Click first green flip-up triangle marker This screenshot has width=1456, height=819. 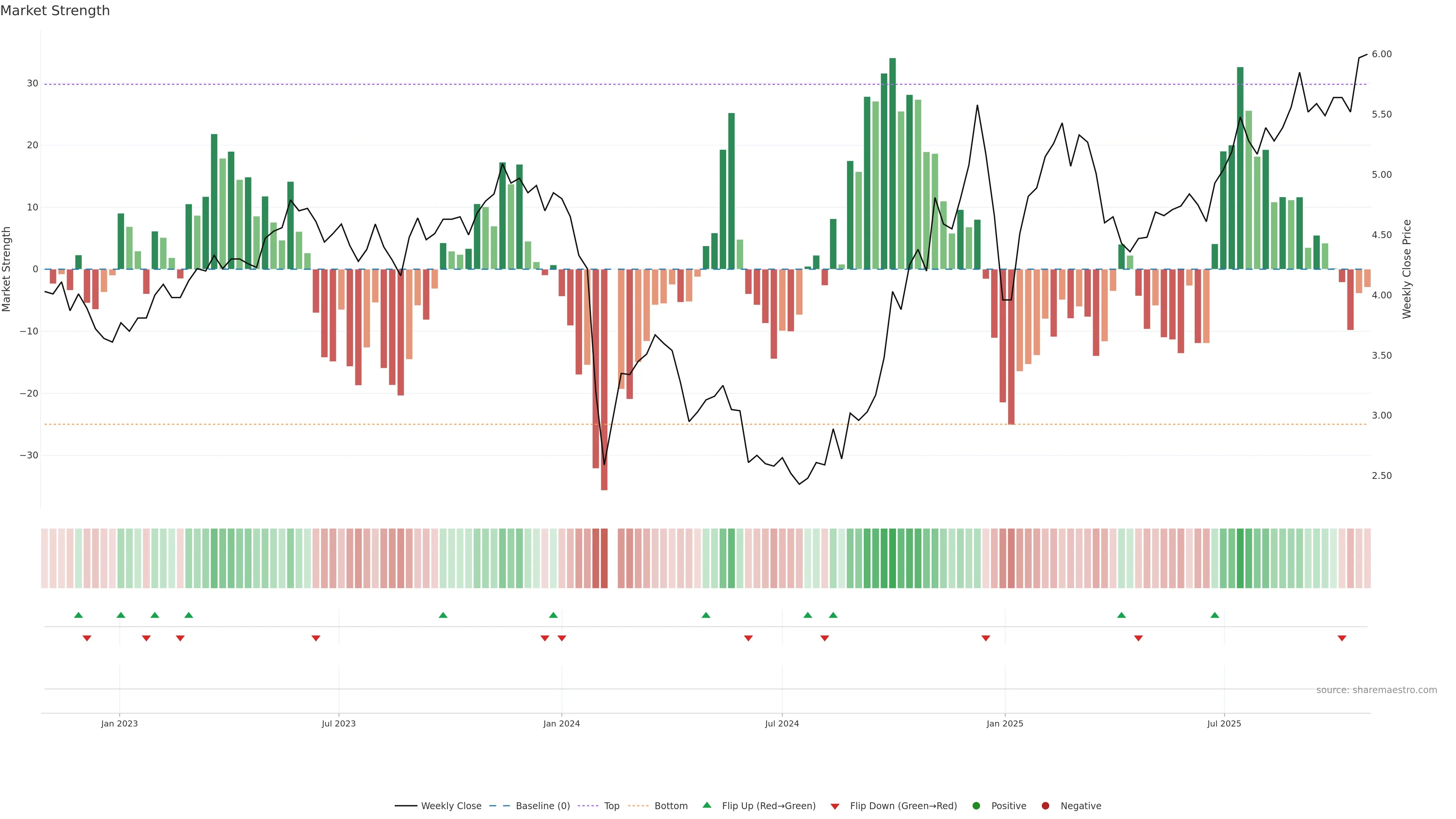pos(78,615)
